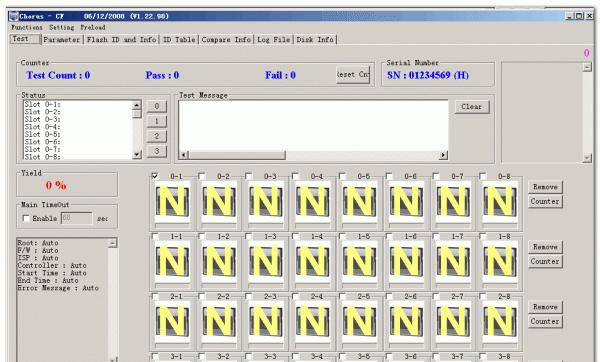The width and height of the screenshot is (600, 362).
Task: Click the Main TimeOut seconds field
Action: point(77,218)
